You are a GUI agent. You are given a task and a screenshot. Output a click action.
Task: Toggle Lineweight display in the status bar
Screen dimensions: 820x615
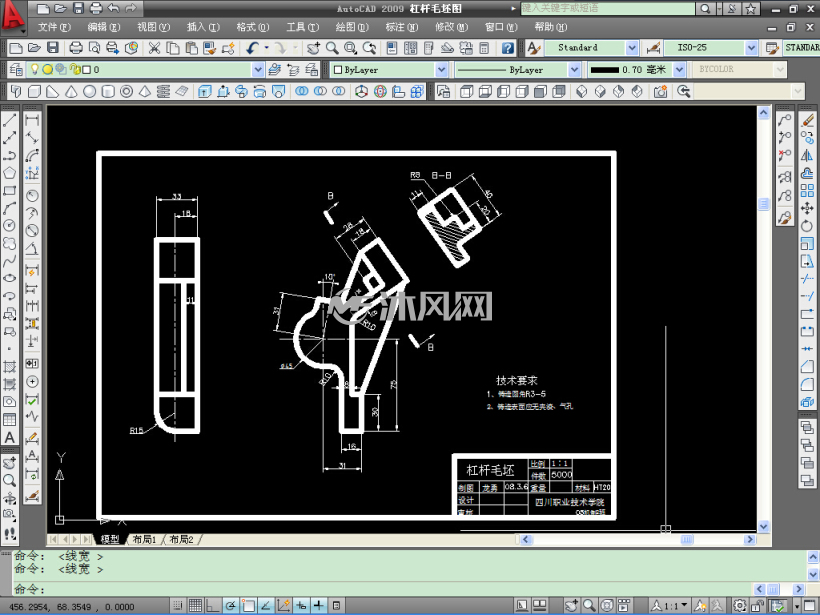[319, 606]
